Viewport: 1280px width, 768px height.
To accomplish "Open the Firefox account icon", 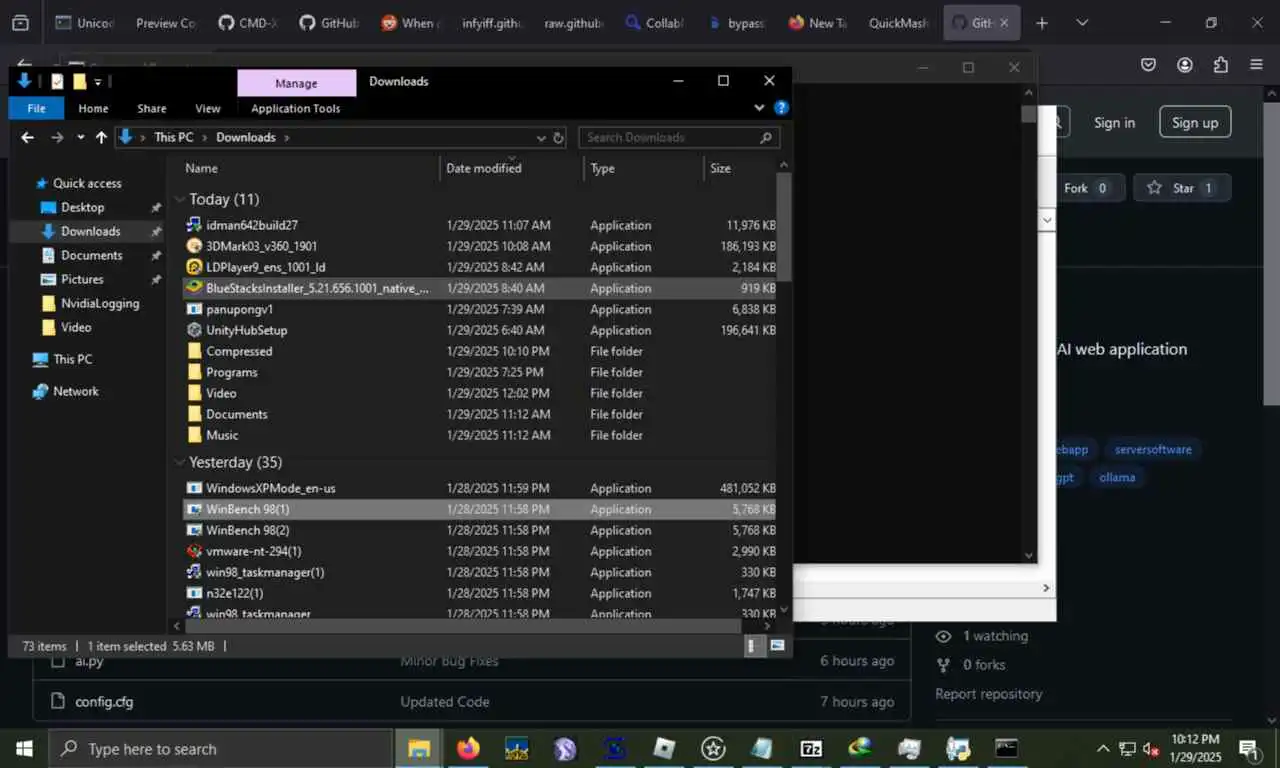I will 1185,65.
